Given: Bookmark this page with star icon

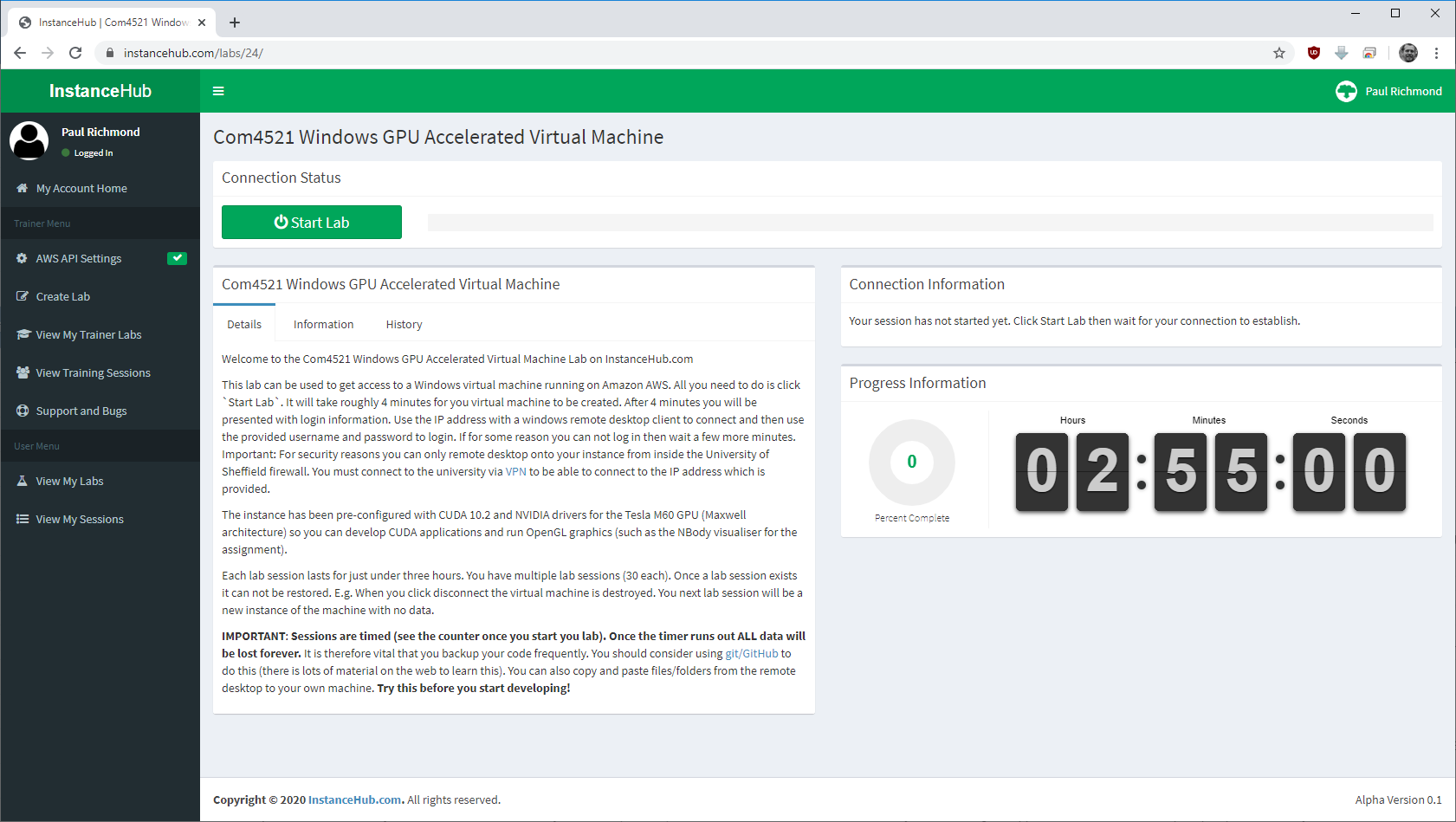Looking at the screenshot, I should [x=1279, y=53].
